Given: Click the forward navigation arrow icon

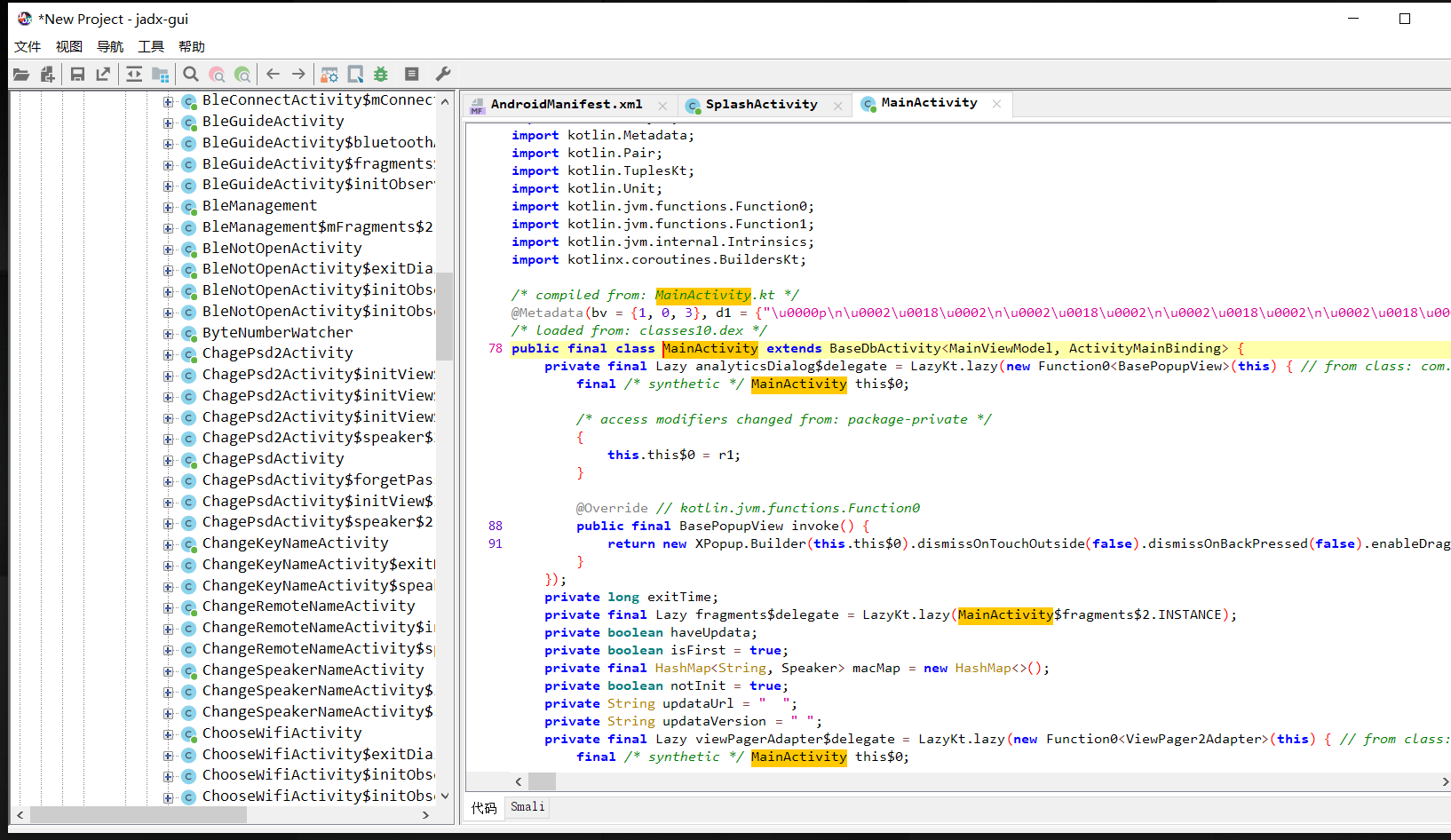Looking at the screenshot, I should tap(297, 74).
